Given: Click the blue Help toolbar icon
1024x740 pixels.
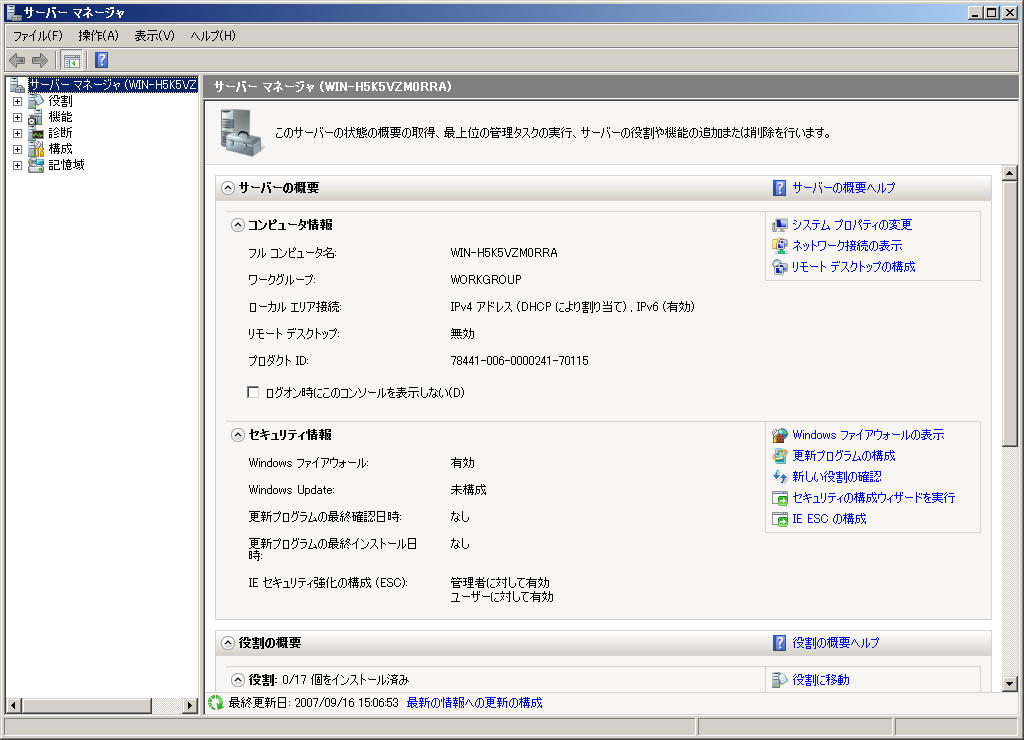Looking at the screenshot, I should tap(101, 60).
